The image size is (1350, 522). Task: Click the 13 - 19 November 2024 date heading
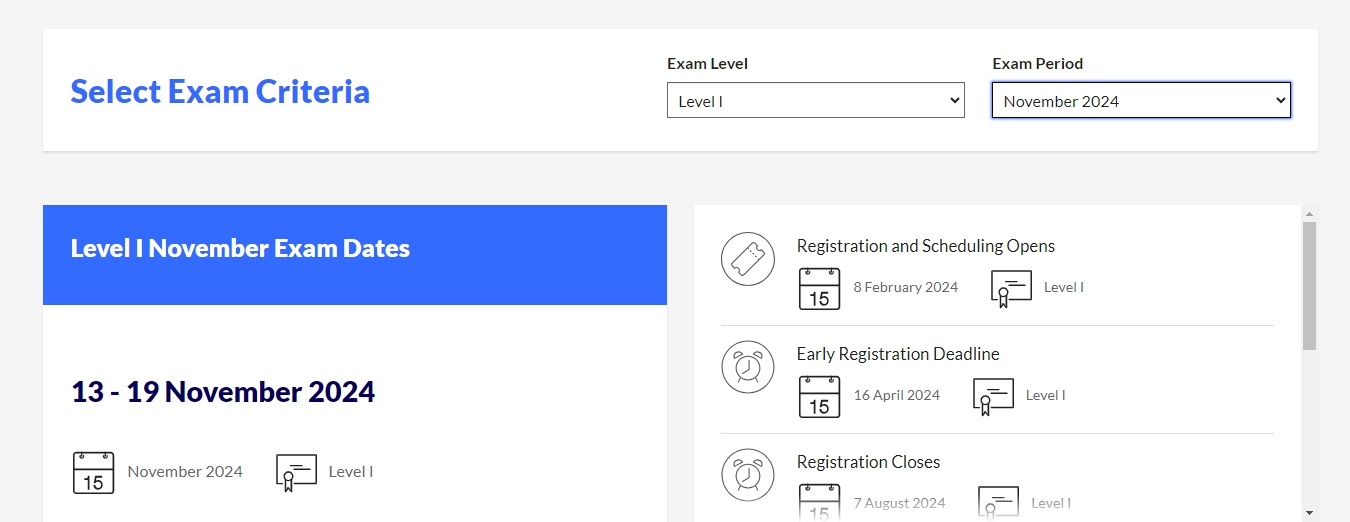[223, 392]
